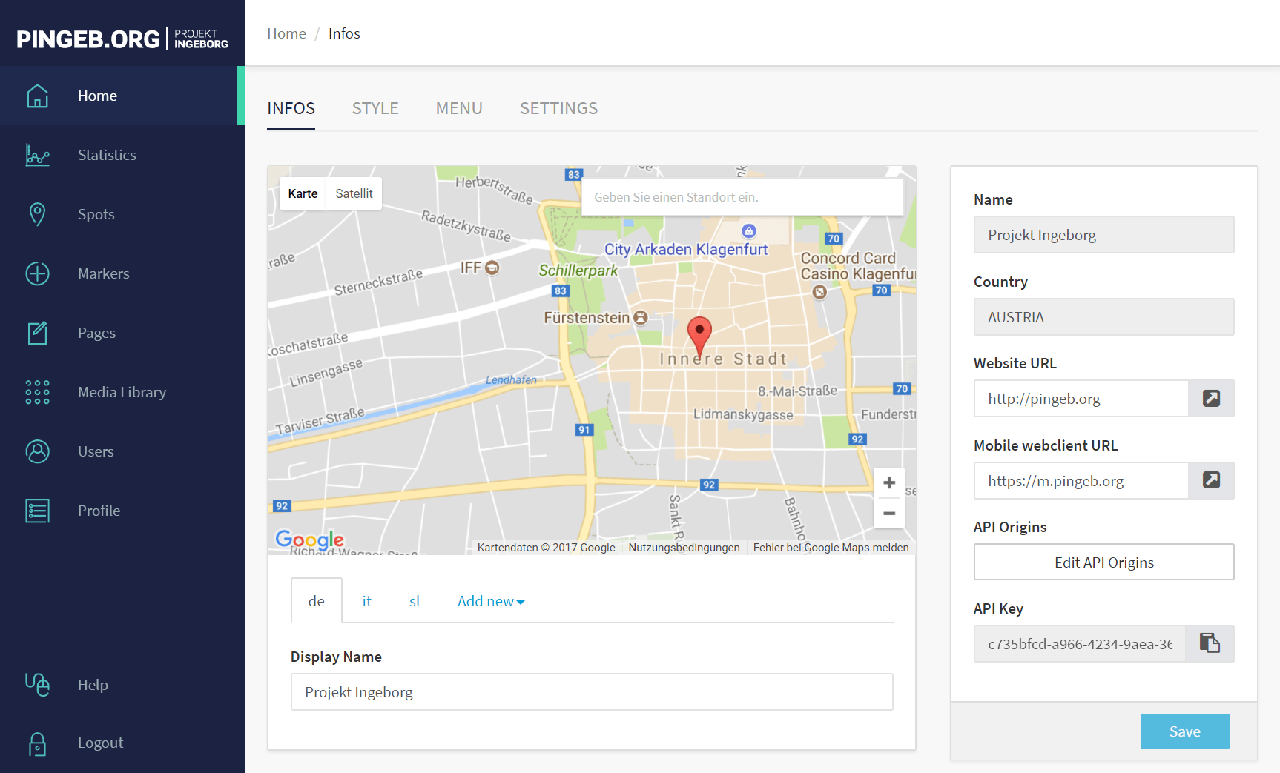Viewport: 1280px width, 773px height.
Task: Click the Save button
Action: pos(1185,732)
